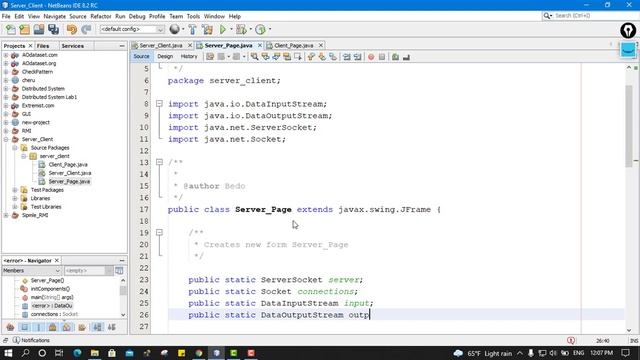Select the Source view button
640x360 pixels.
(141, 56)
